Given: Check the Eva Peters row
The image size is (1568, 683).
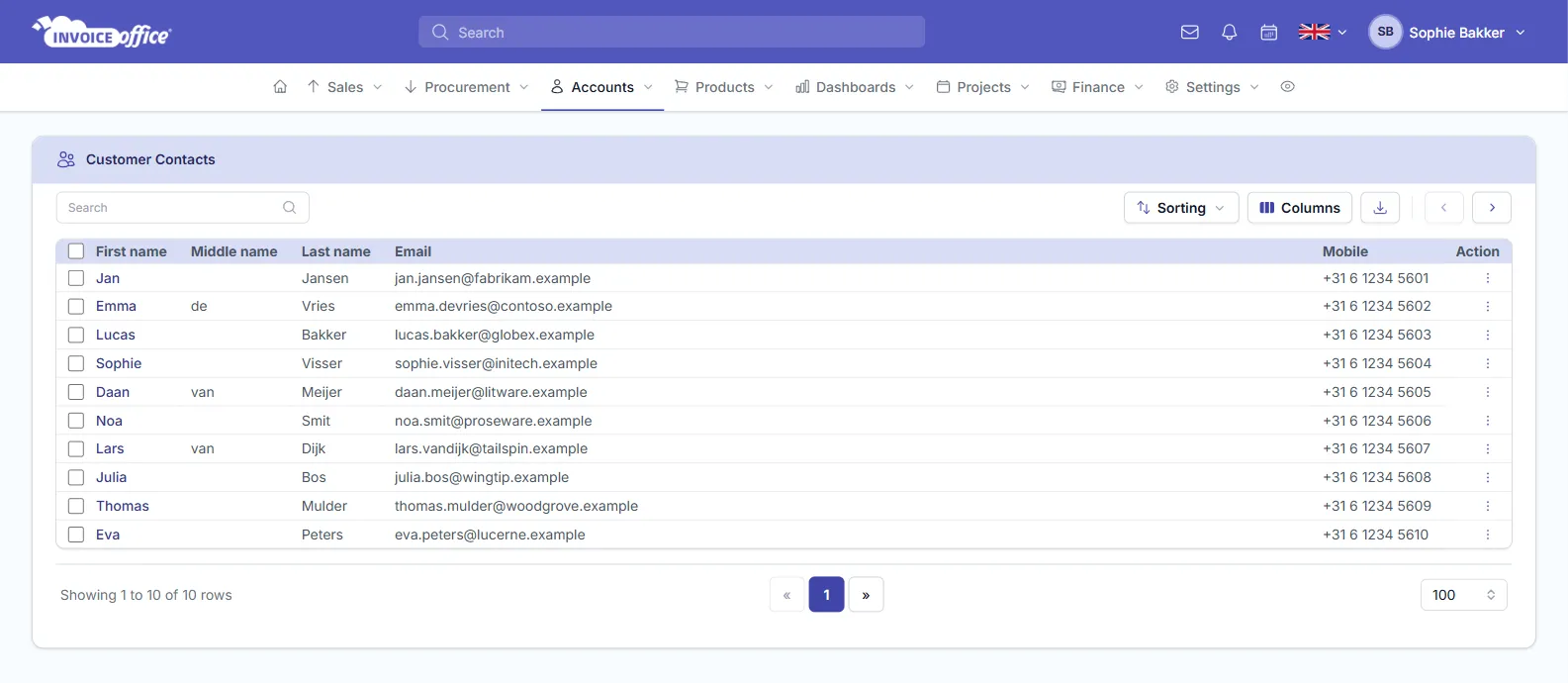Looking at the screenshot, I should [x=76, y=535].
